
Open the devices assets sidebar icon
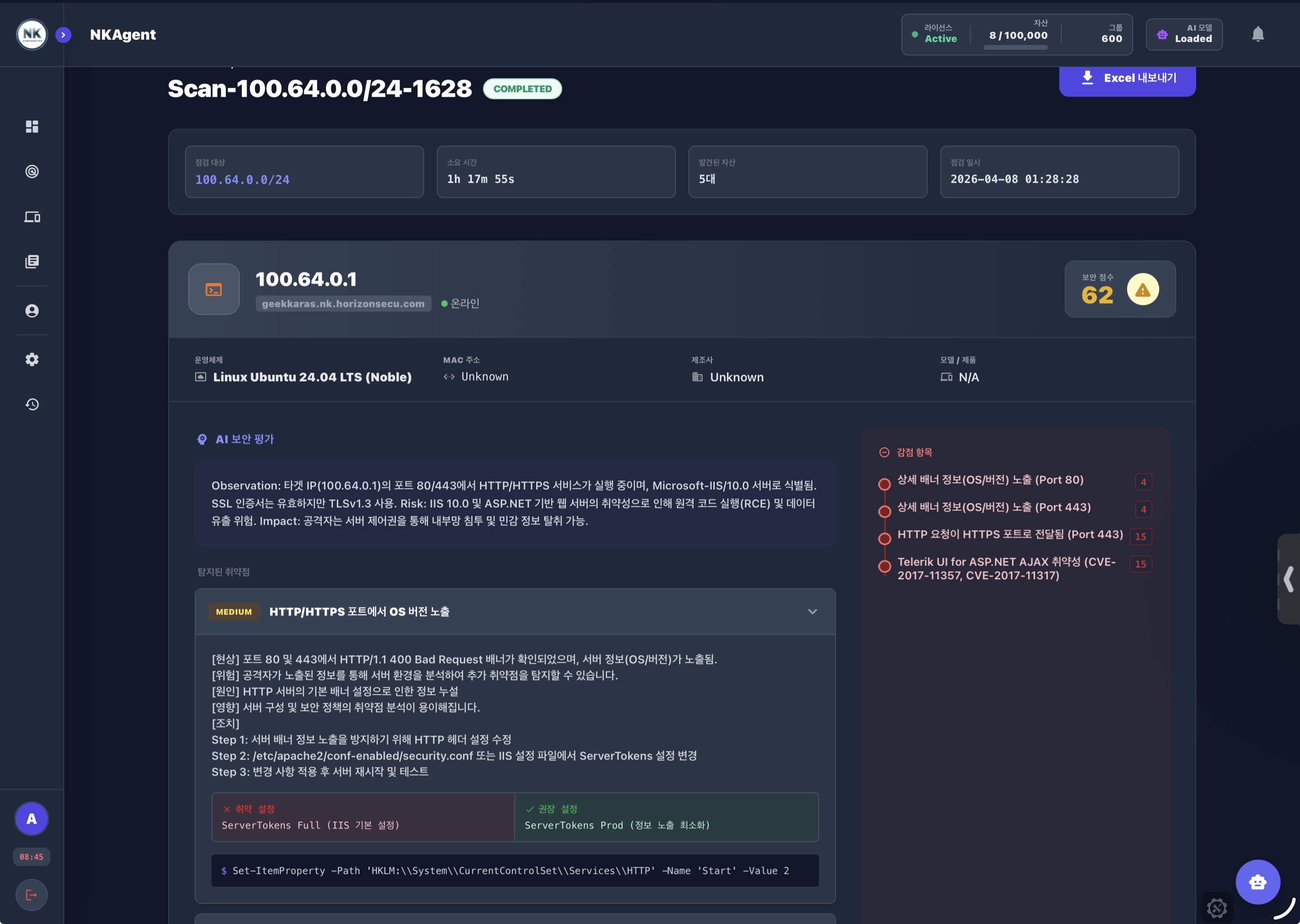(32, 217)
